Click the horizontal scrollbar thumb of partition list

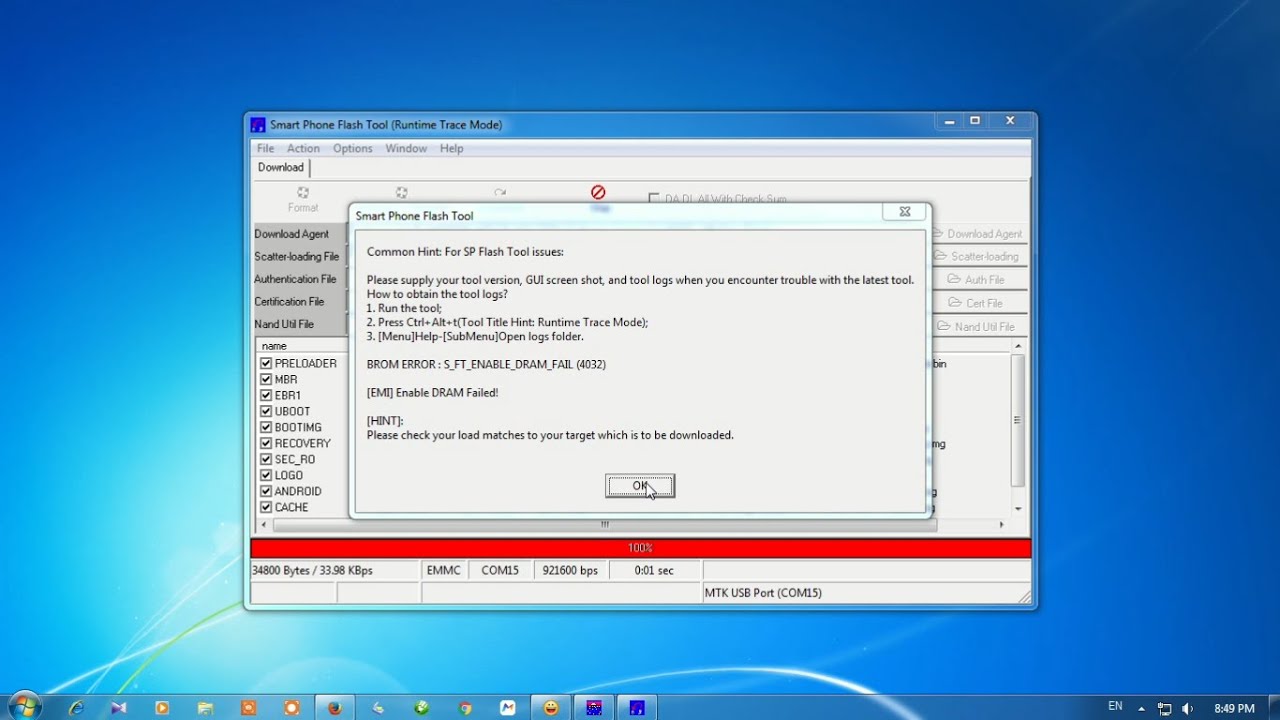pyautogui.click(x=604, y=524)
